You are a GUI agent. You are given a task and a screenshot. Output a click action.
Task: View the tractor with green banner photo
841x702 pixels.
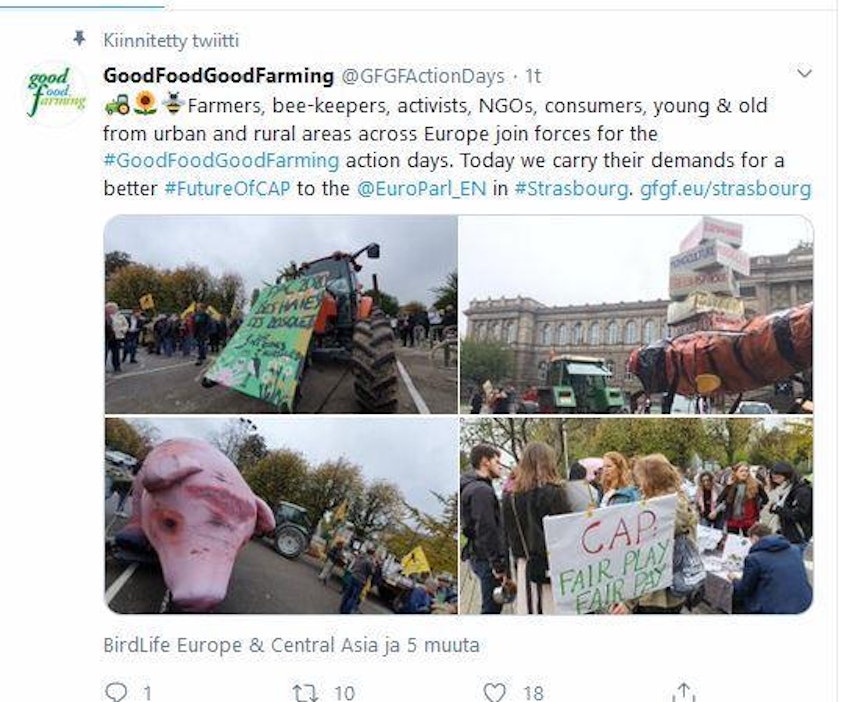click(281, 314)
